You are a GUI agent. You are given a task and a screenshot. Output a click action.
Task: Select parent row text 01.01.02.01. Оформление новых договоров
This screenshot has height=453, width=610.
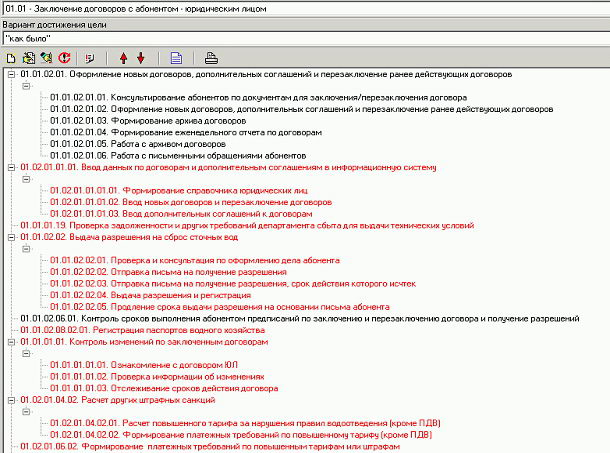pyautogui.click(x=266, y=74)
